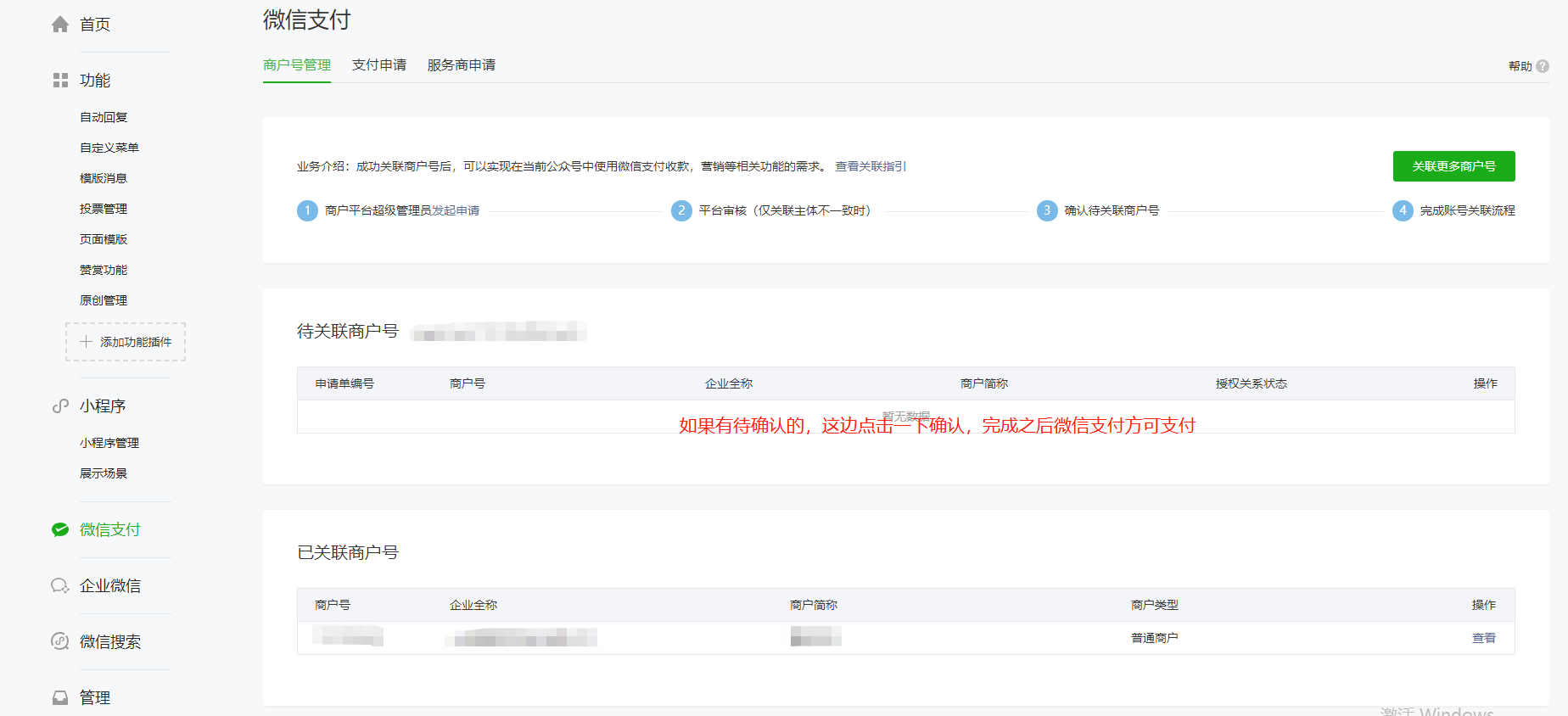Open 页面模版 from the sidebar
Image resolution: width=1568 pixels, height=716 pixels.
pyautogui.click(x=104, y=239)
